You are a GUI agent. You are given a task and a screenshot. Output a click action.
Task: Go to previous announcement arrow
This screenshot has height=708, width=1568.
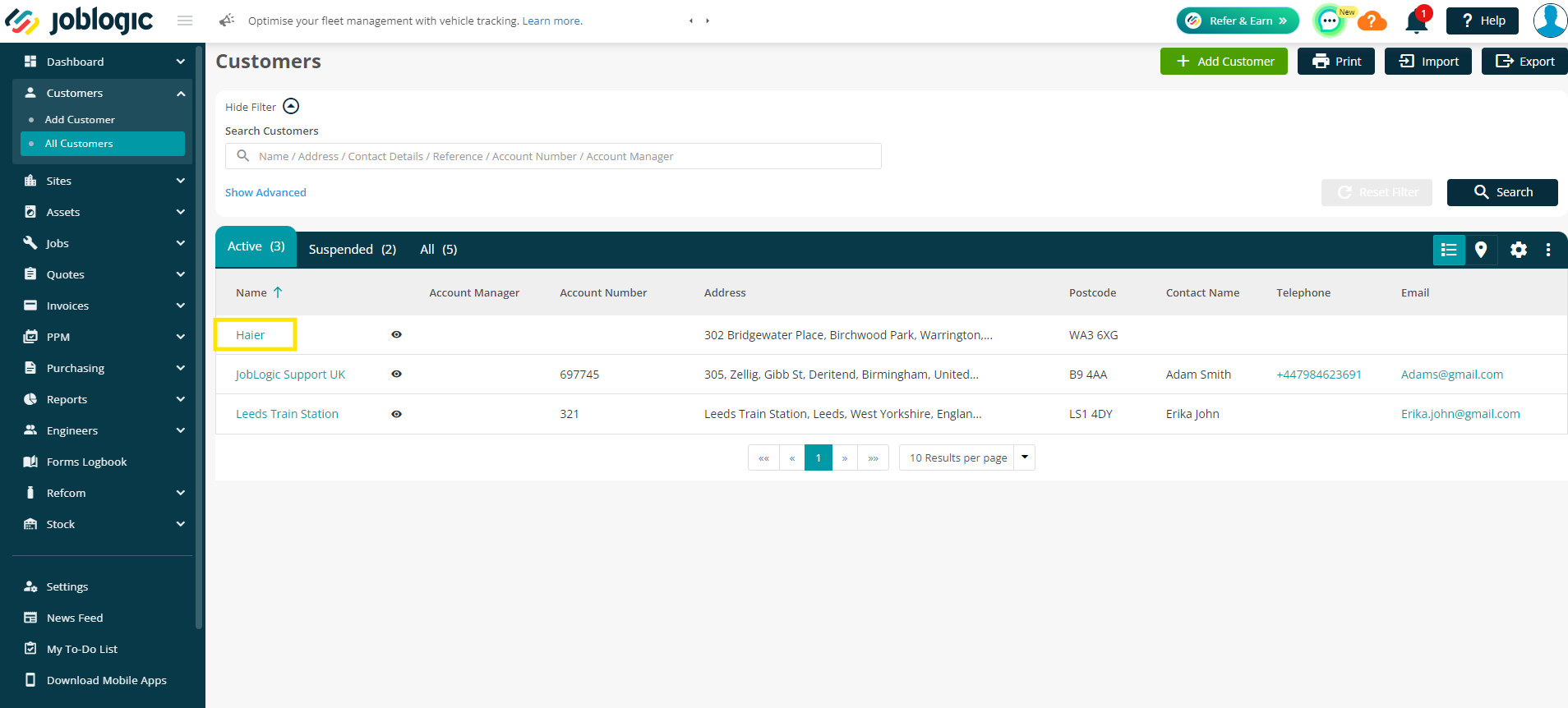coord(691,21)
